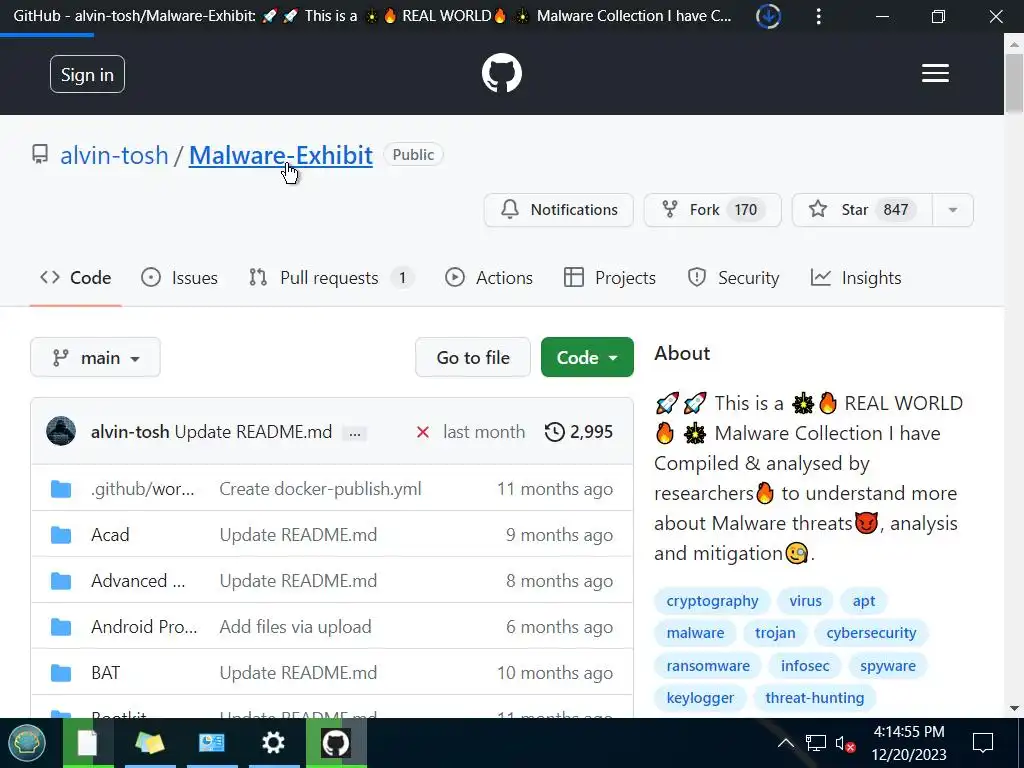1024x768 pixels.
Task: Click the Go to file button
Action: tap(473, 357)
